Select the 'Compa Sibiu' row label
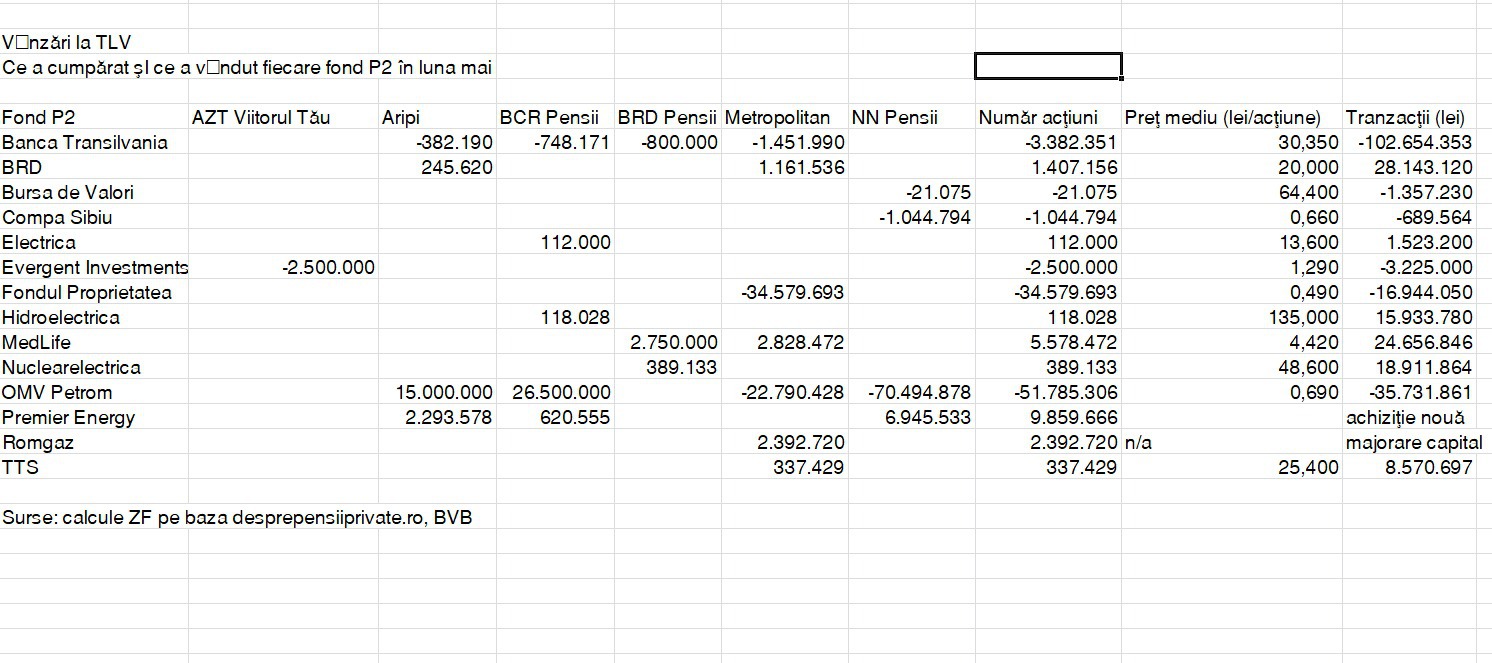This screenshot has width=1492, height=663. pos(57,217)
